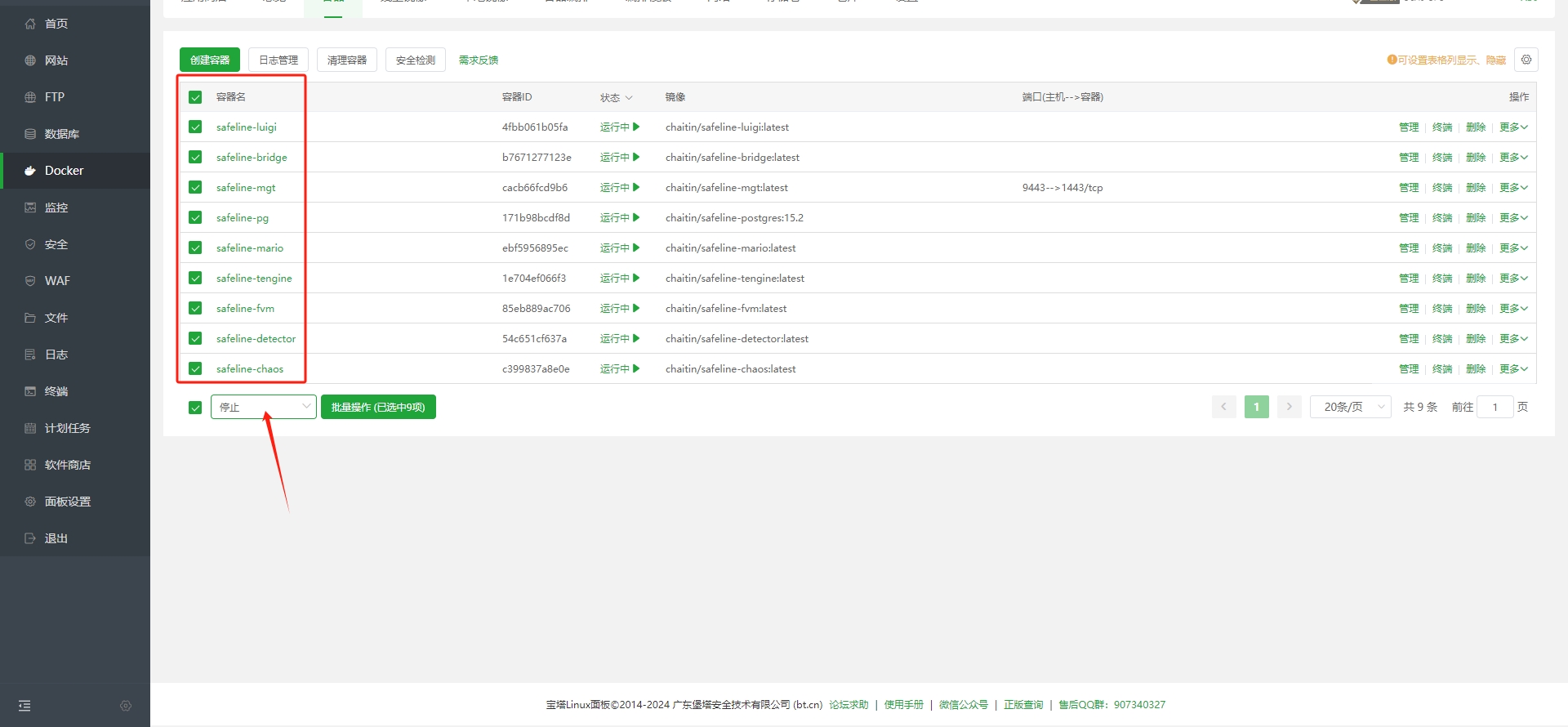Viewport: 1568px width, 727px height.
Task: Click the gear icon beside 面板设置
Action: coord(30,502)
